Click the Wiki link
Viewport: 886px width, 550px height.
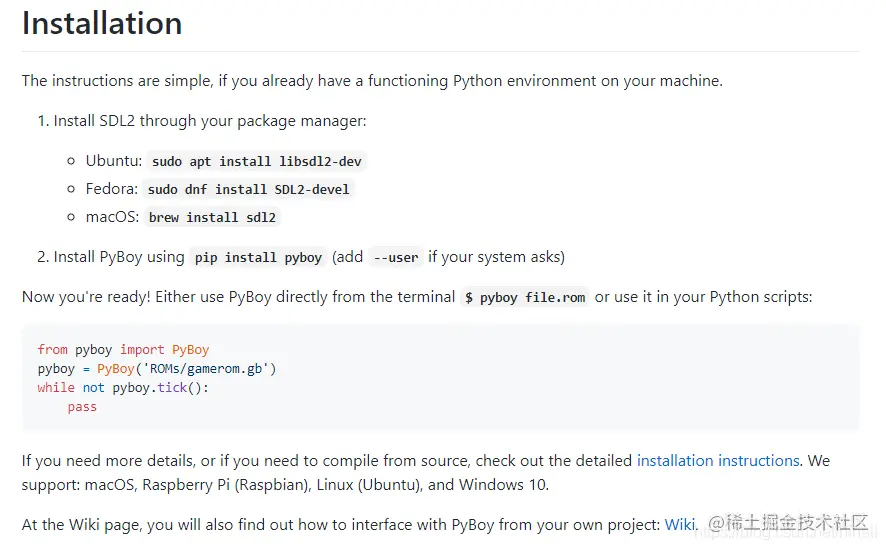tap(680, 524)
